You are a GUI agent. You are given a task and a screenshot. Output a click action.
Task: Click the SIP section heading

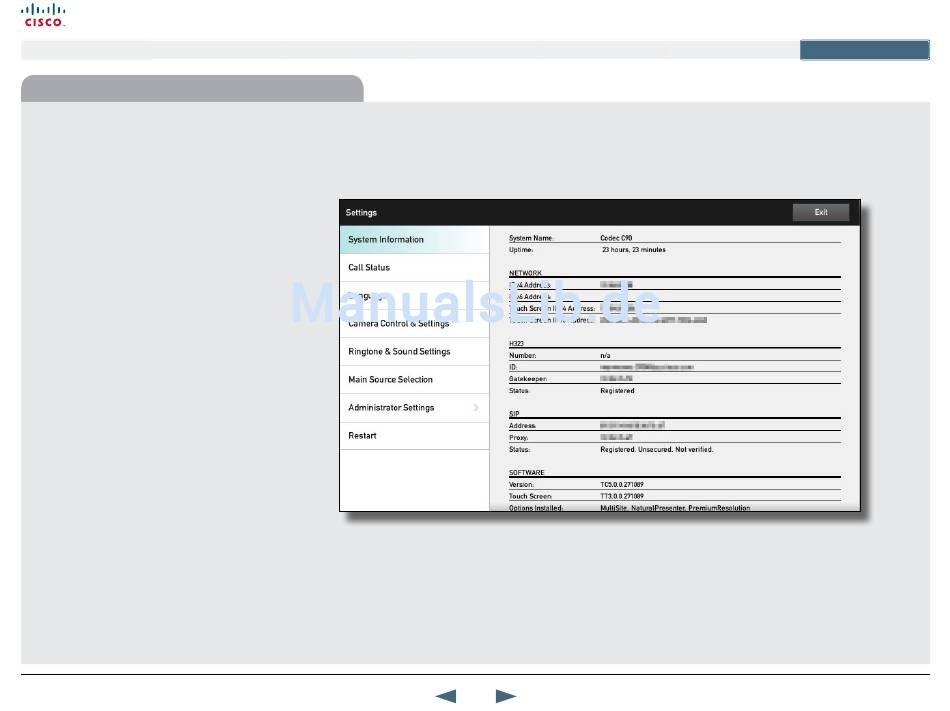click(x=514, y=414)
